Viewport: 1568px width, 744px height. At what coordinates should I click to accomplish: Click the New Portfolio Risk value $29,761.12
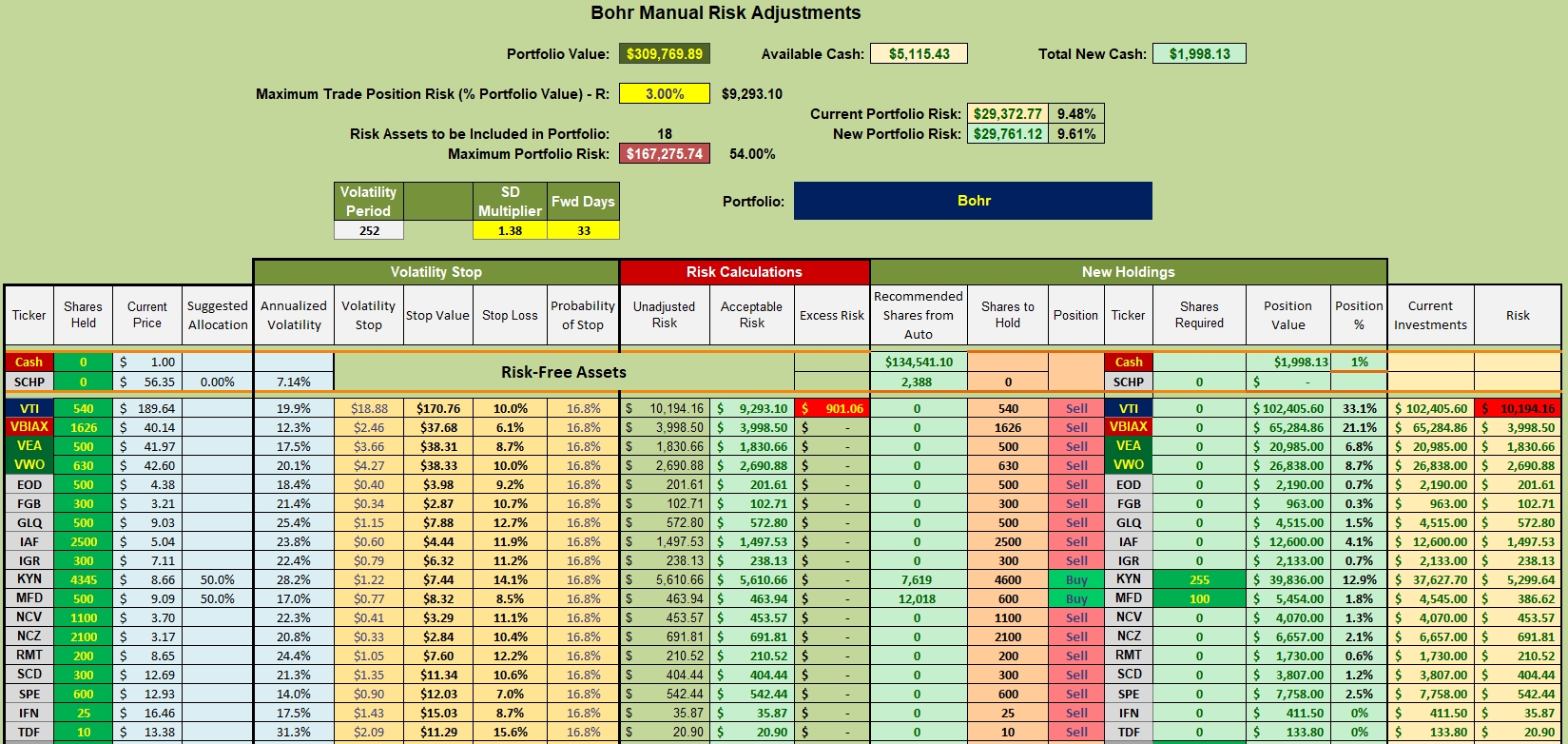(x=1007, y=134)
